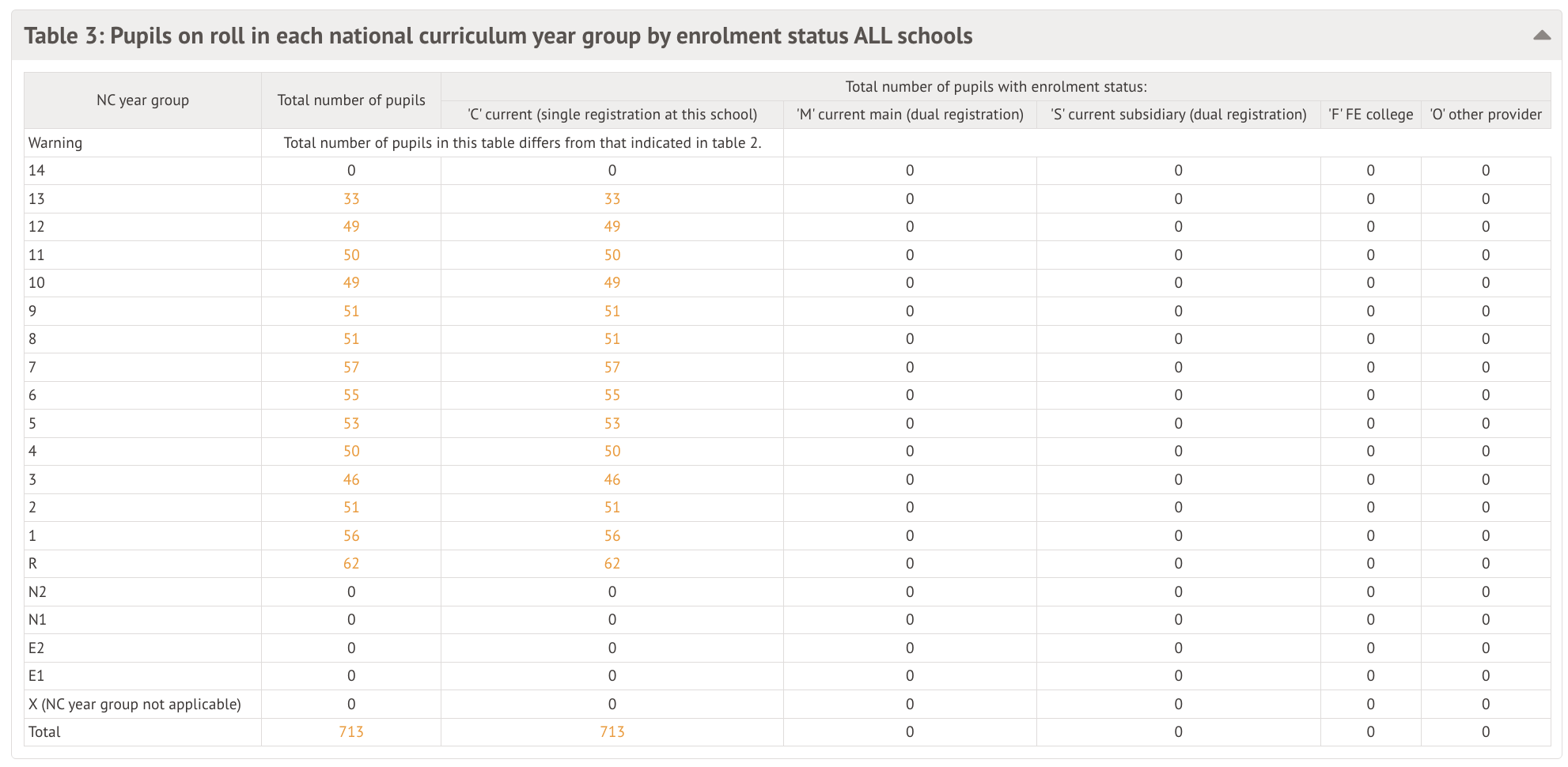Open grand total 713 in total pupils column
This screenshot has height=767, width=1568.
click(351, 732)
